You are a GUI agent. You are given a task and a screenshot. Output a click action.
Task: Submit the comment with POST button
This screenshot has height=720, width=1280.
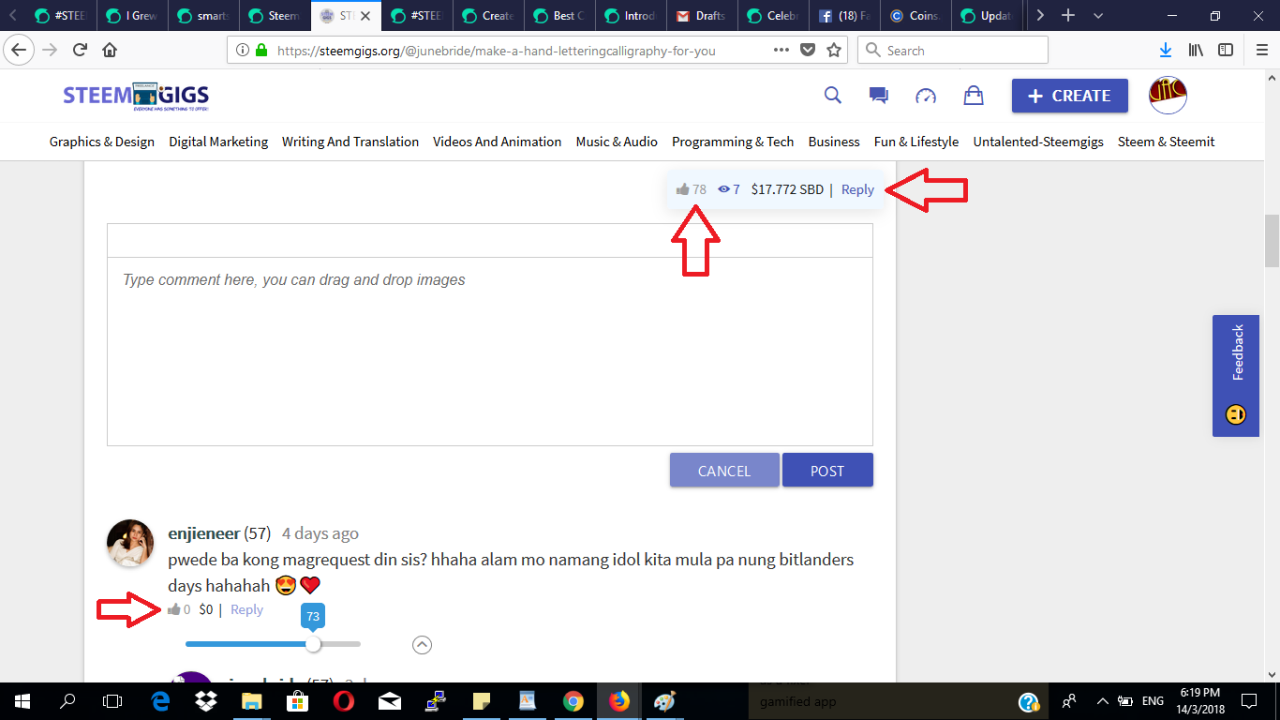[x=827, y=470]
